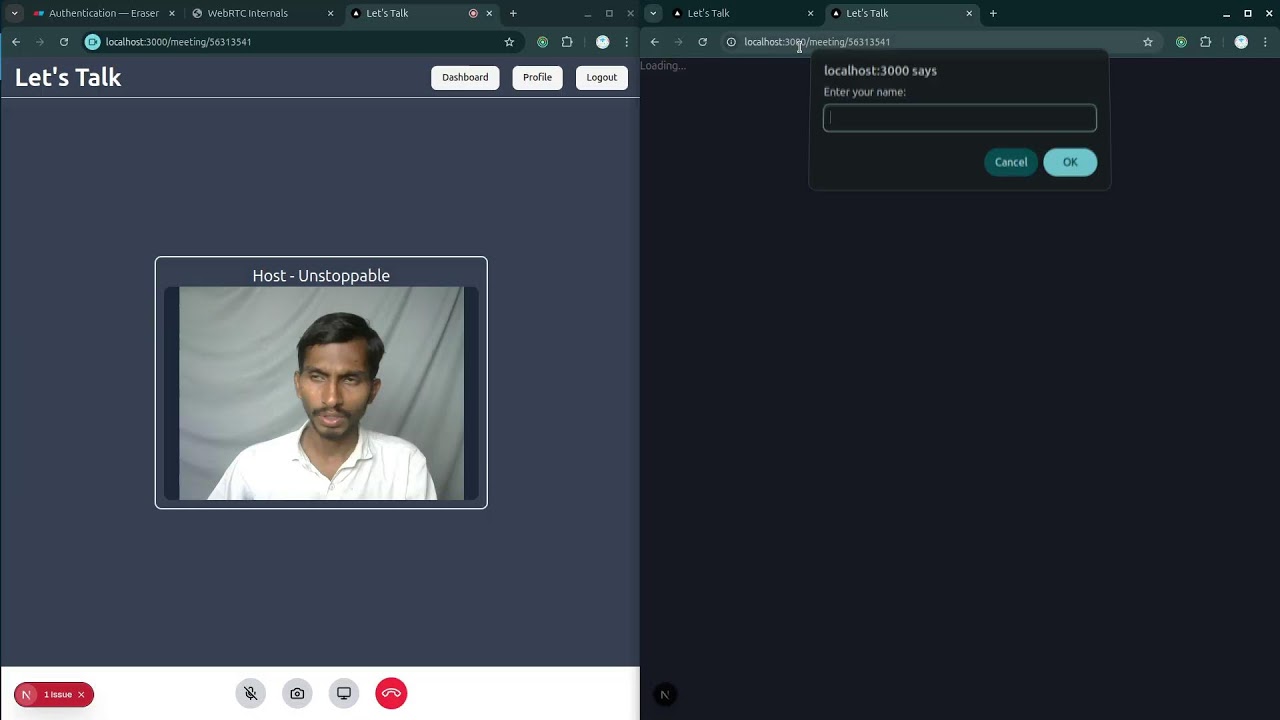Open Chrome menu in left window
1280x720 pixels.
coord(627,42)
